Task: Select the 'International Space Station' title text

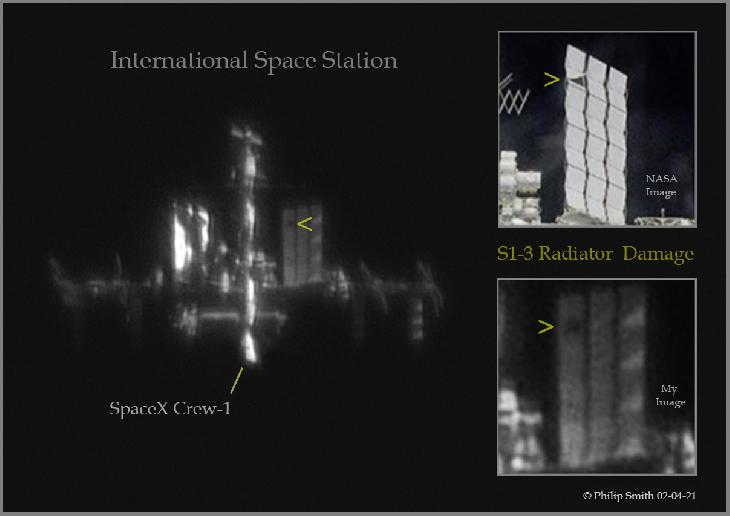Action: point(253,61)
